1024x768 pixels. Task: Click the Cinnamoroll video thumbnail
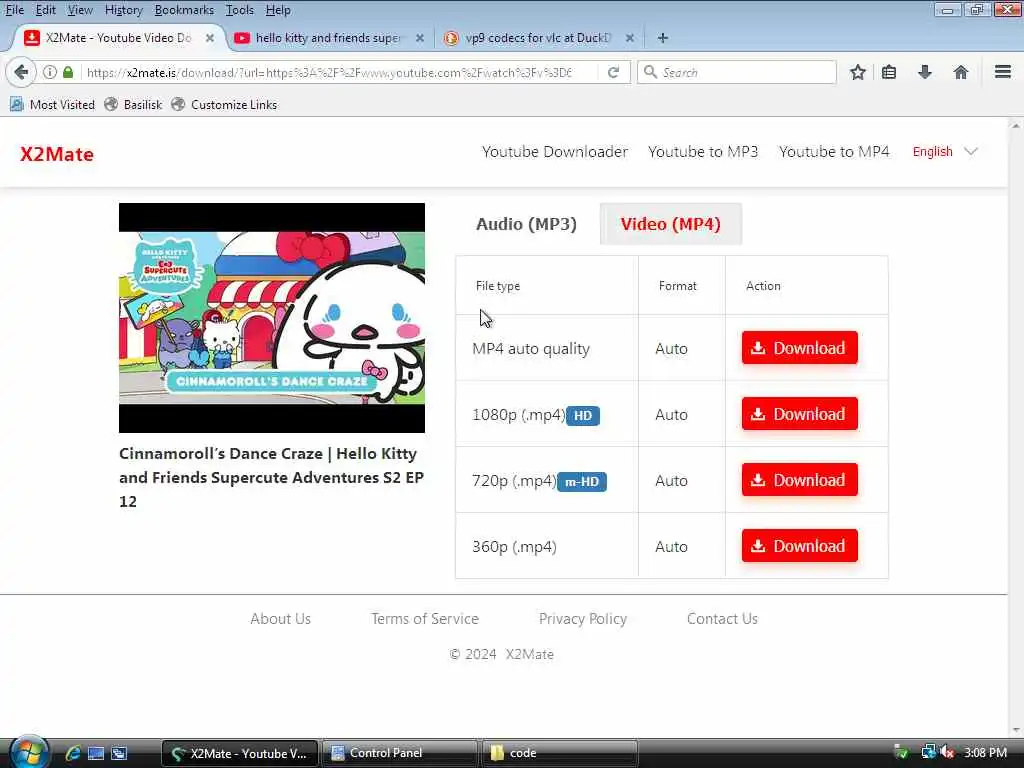[x=272, y=317]
